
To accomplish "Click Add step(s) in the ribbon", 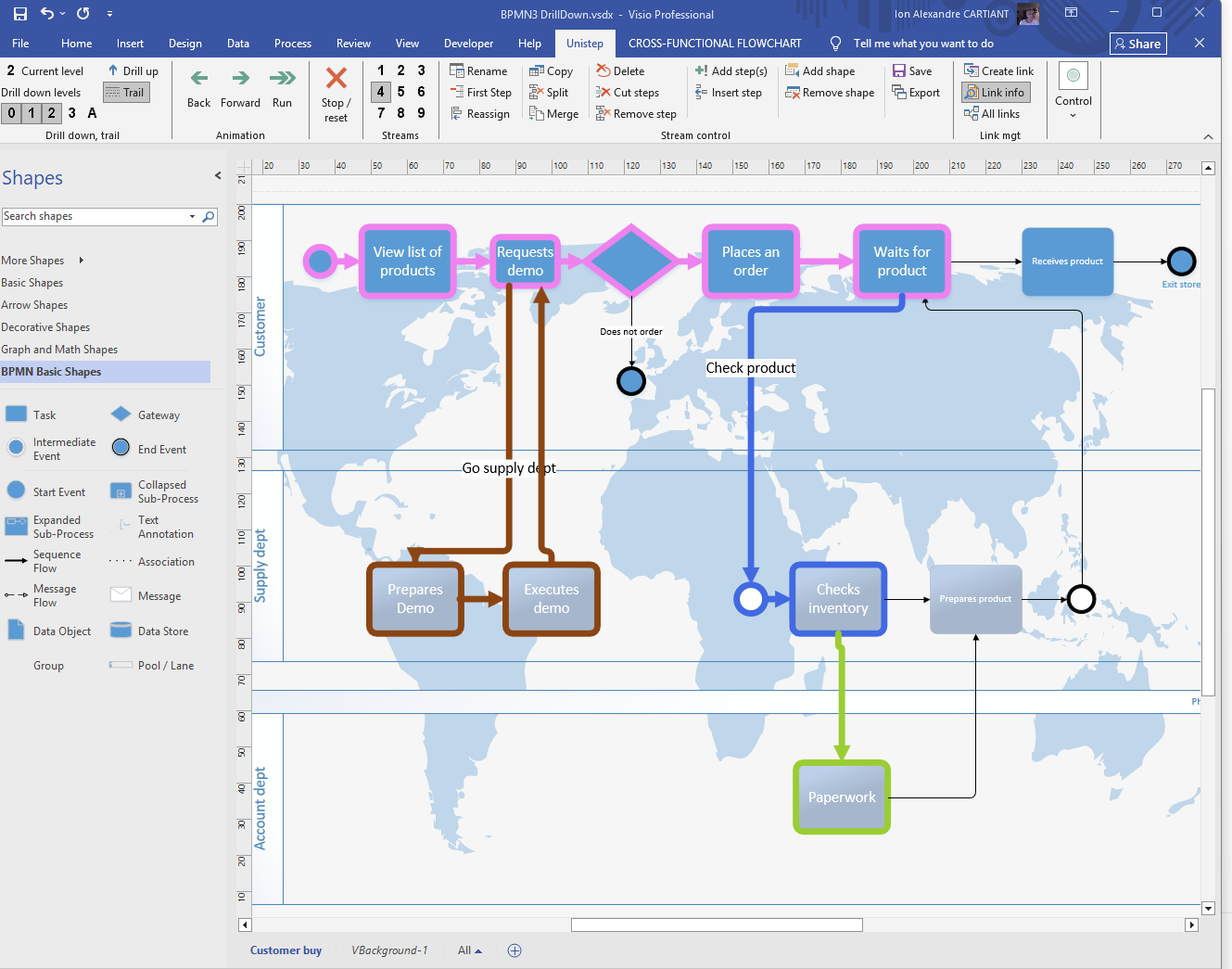I will pos(730,71).
